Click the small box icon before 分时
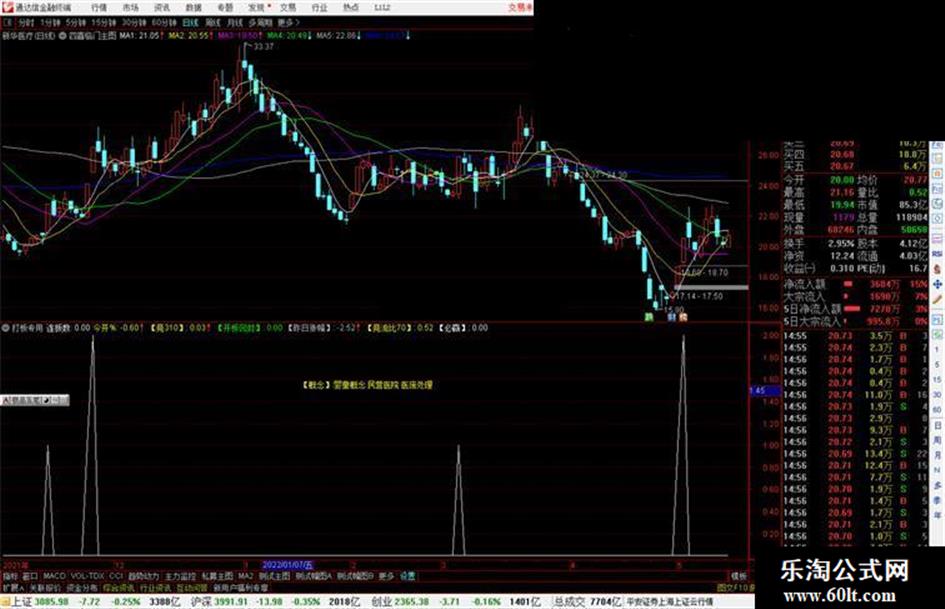Screen dimensions: 945x609 7,23
